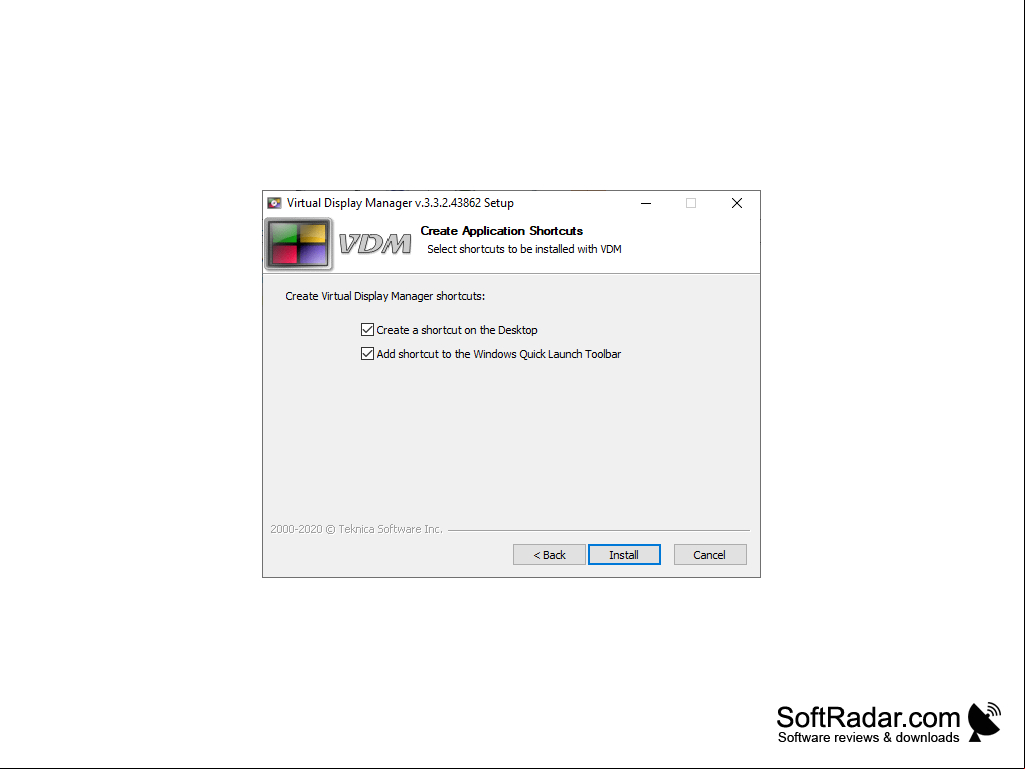Close the setup window with the X
Screen dimensions: 1025x769
pyautogui.click(x=737, y=203)
